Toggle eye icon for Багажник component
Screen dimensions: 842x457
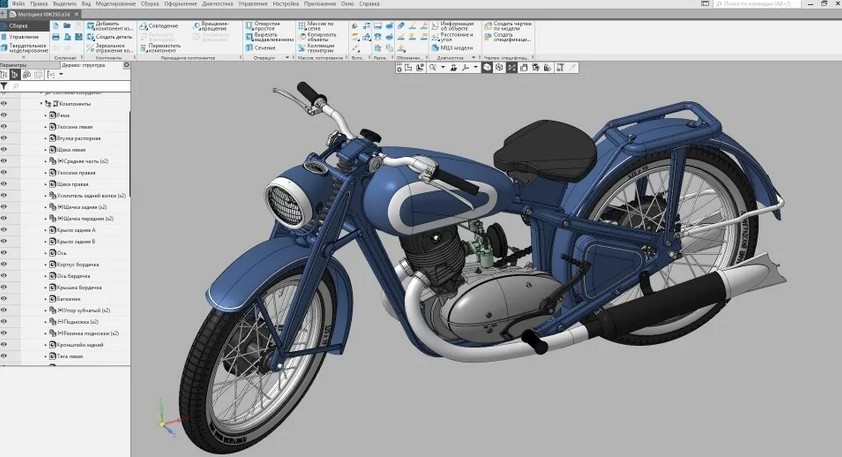5,299
